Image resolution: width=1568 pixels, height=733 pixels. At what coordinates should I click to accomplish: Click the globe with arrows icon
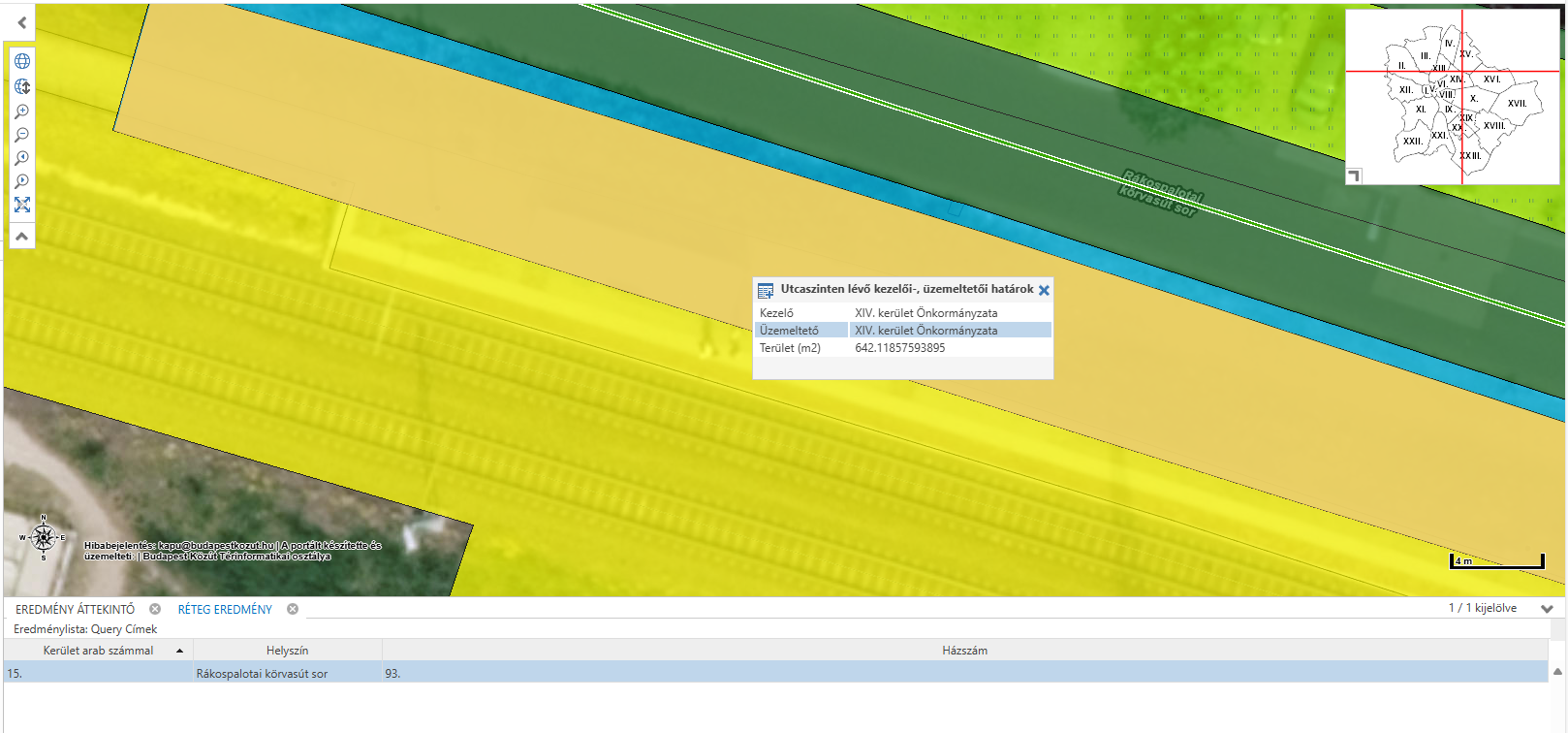(x=22, y=86)
